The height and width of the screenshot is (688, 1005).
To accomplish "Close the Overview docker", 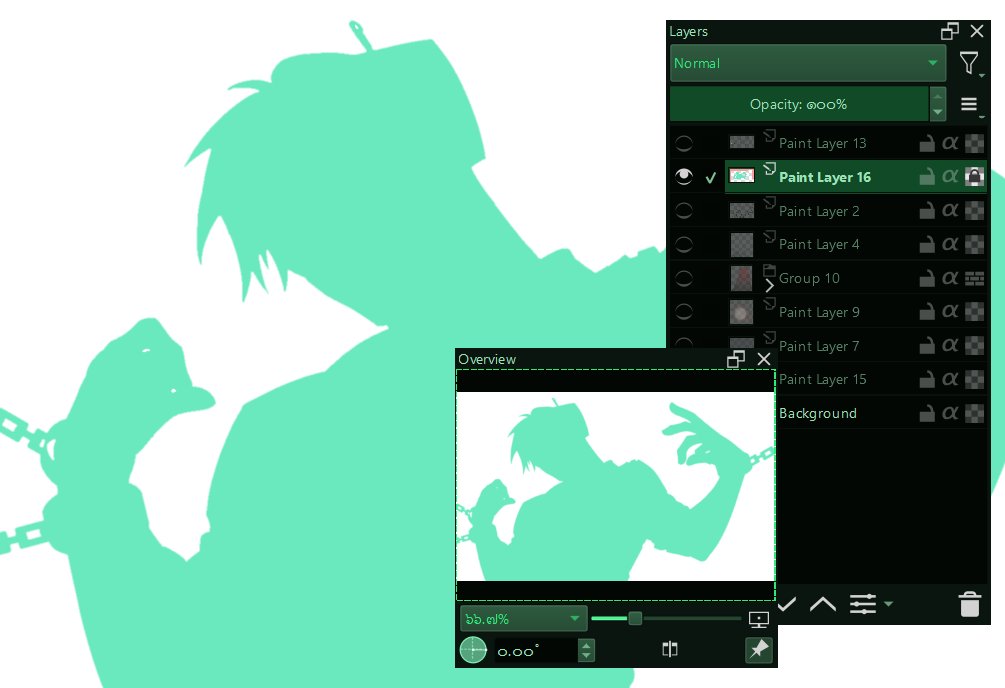I will point(764,359).
